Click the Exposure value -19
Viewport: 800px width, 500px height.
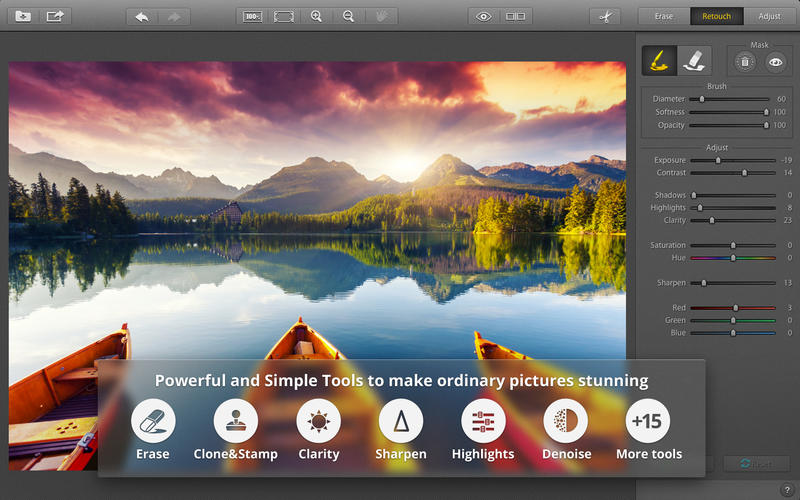pyautogui.click(x=786, y=160)
